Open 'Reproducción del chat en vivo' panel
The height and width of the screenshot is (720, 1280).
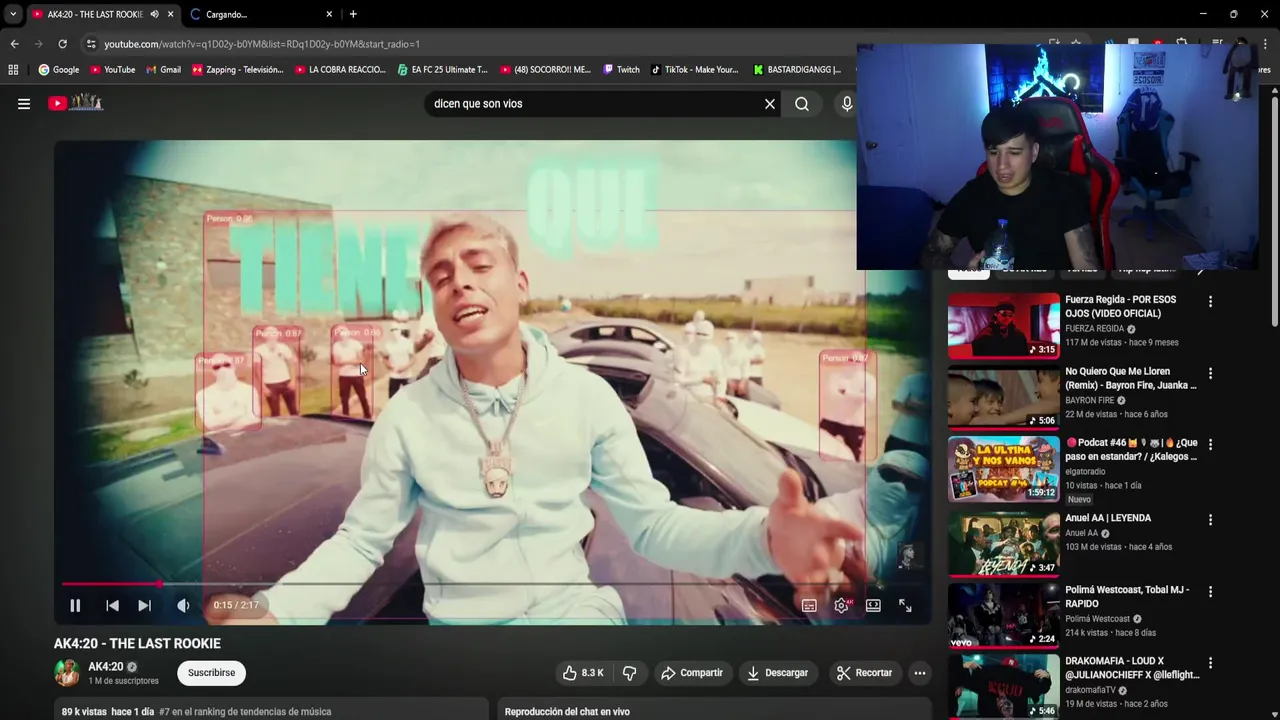[567, 712]
